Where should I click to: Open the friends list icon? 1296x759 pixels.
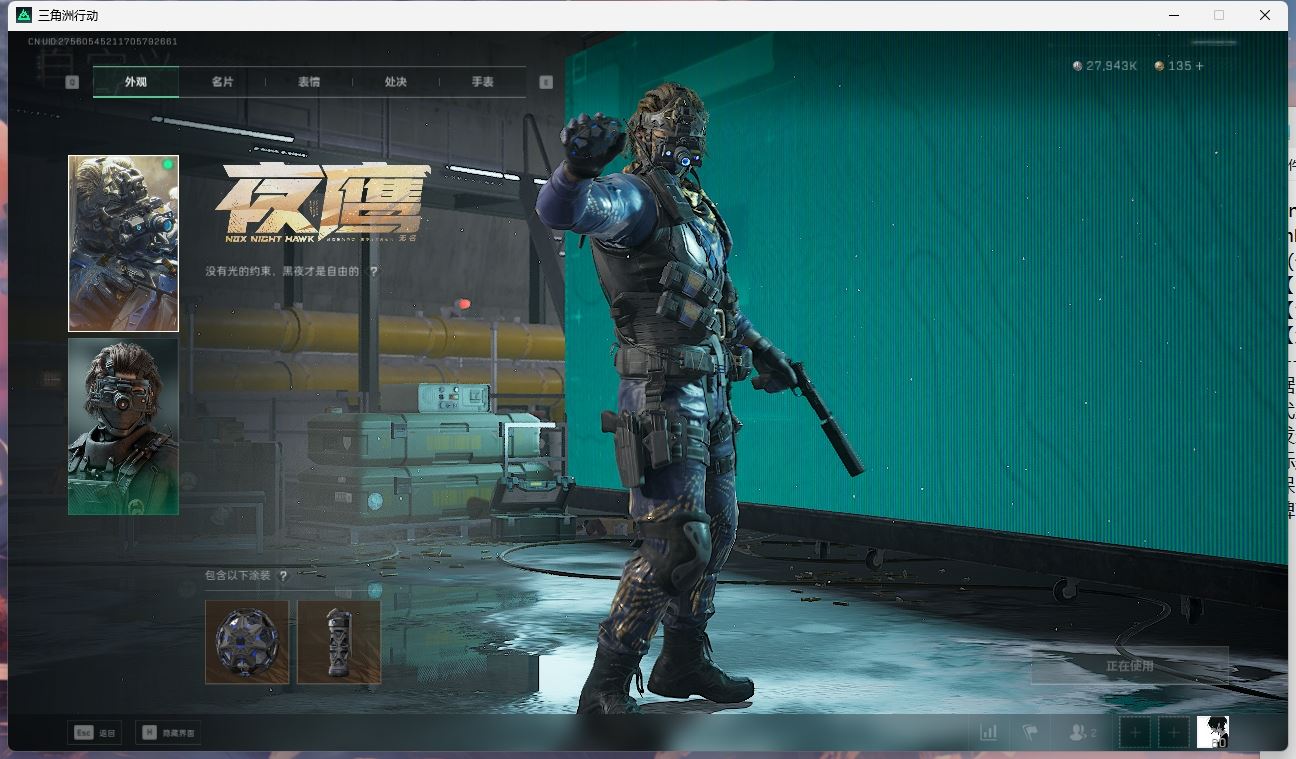pyautogui.click(x=1082, y=732)
